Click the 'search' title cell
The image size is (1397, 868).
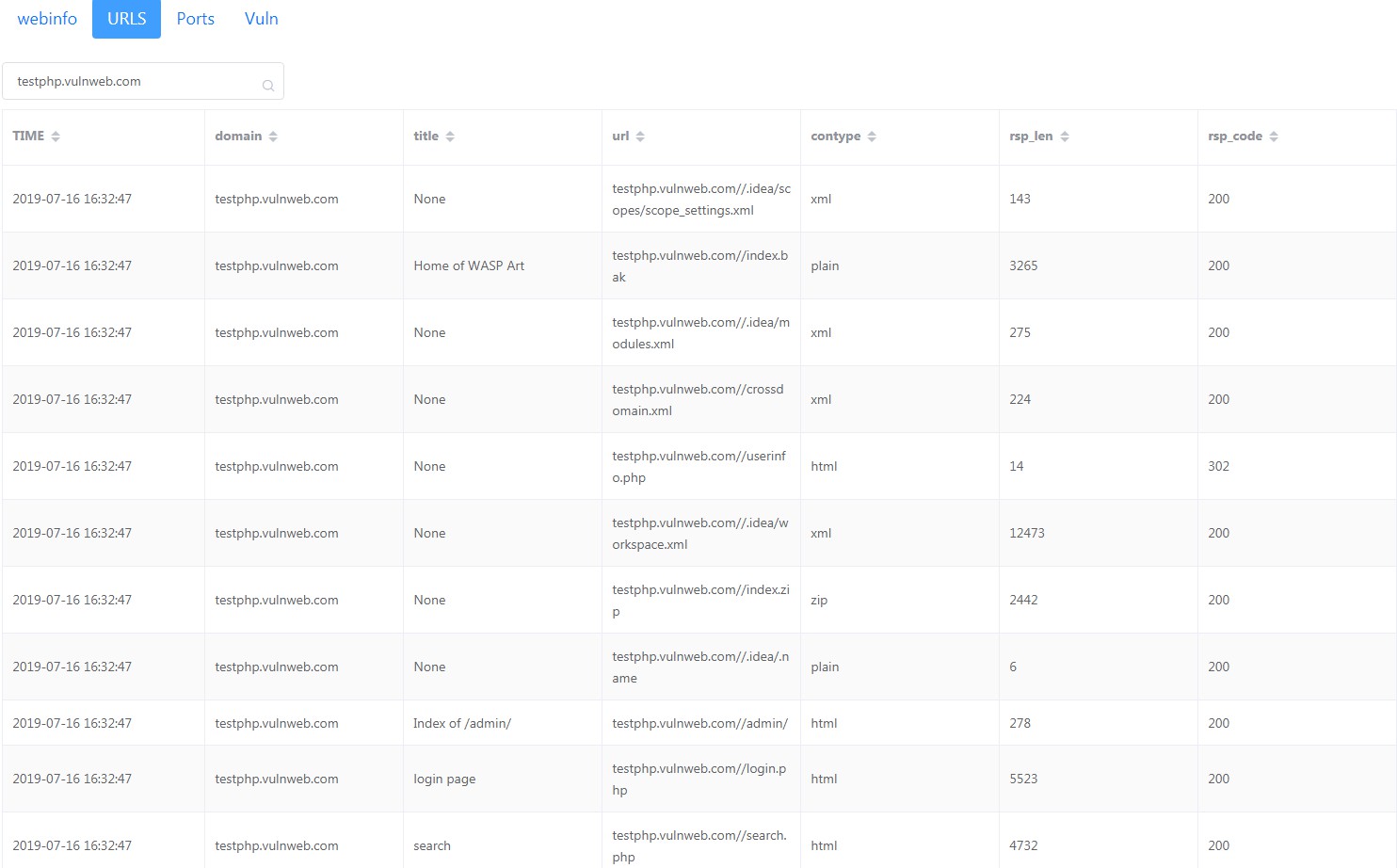tap(503, 841)
